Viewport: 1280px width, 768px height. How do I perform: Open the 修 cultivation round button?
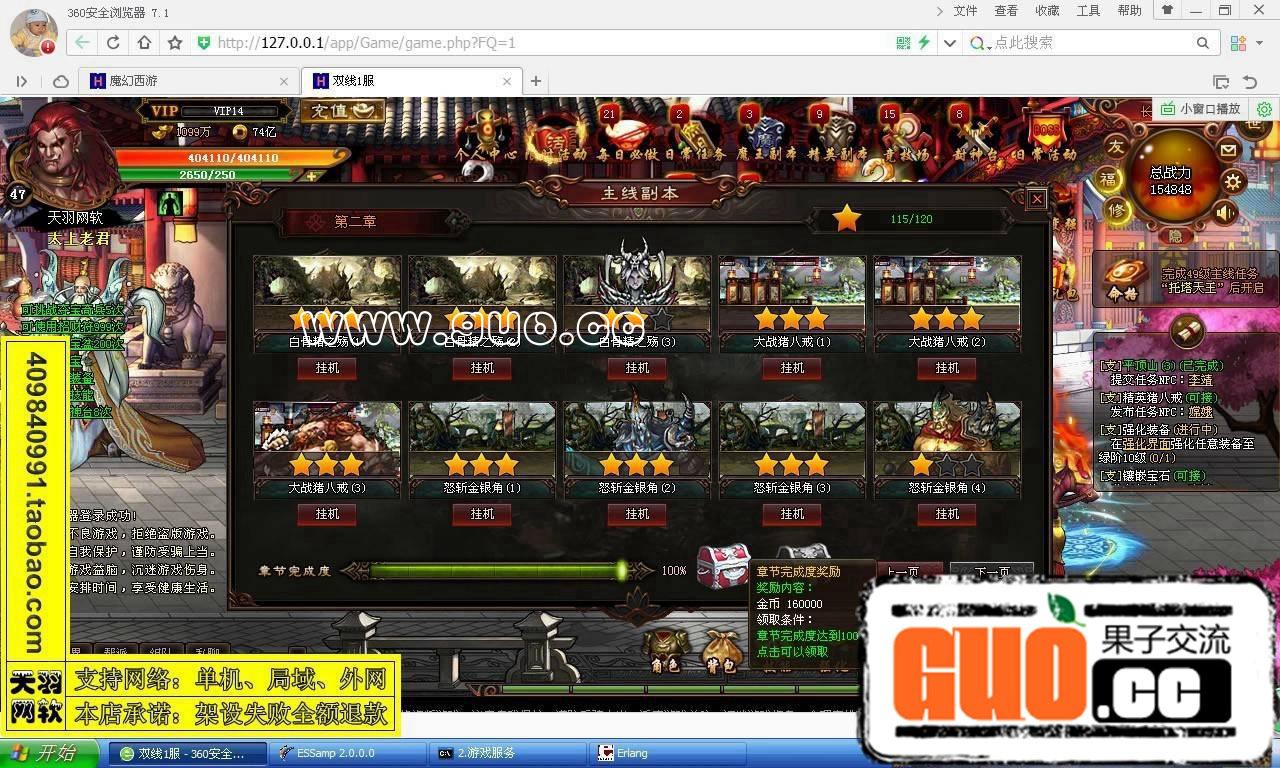[x=1118, y=210]
